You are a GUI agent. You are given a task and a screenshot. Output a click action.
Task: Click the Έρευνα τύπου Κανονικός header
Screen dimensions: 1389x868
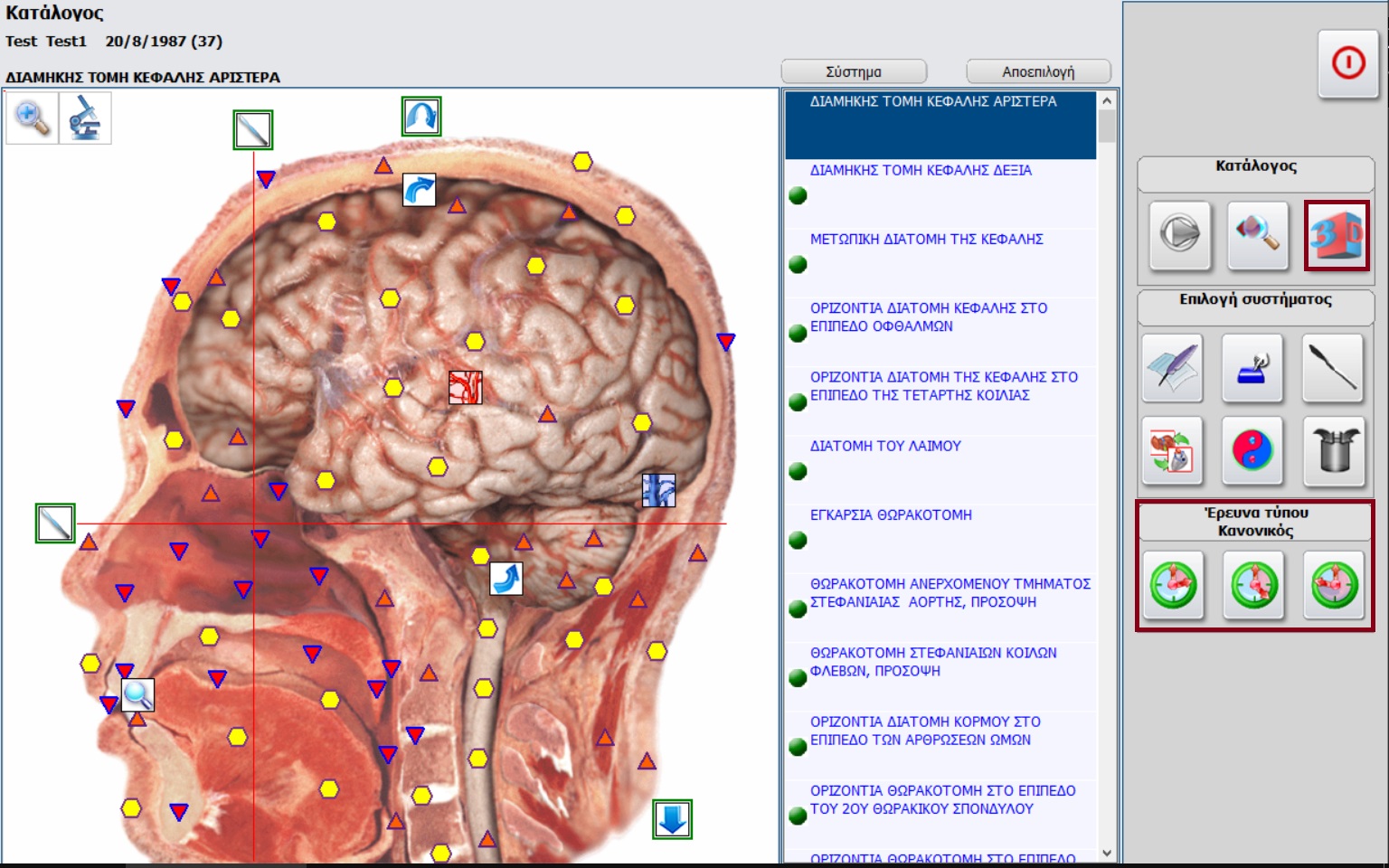(1255, 522)
